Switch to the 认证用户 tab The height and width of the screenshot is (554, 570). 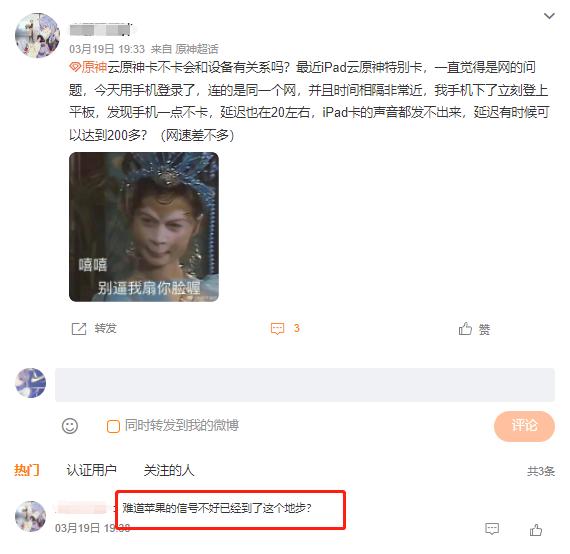pyautogui.click(x=91, y=470)
